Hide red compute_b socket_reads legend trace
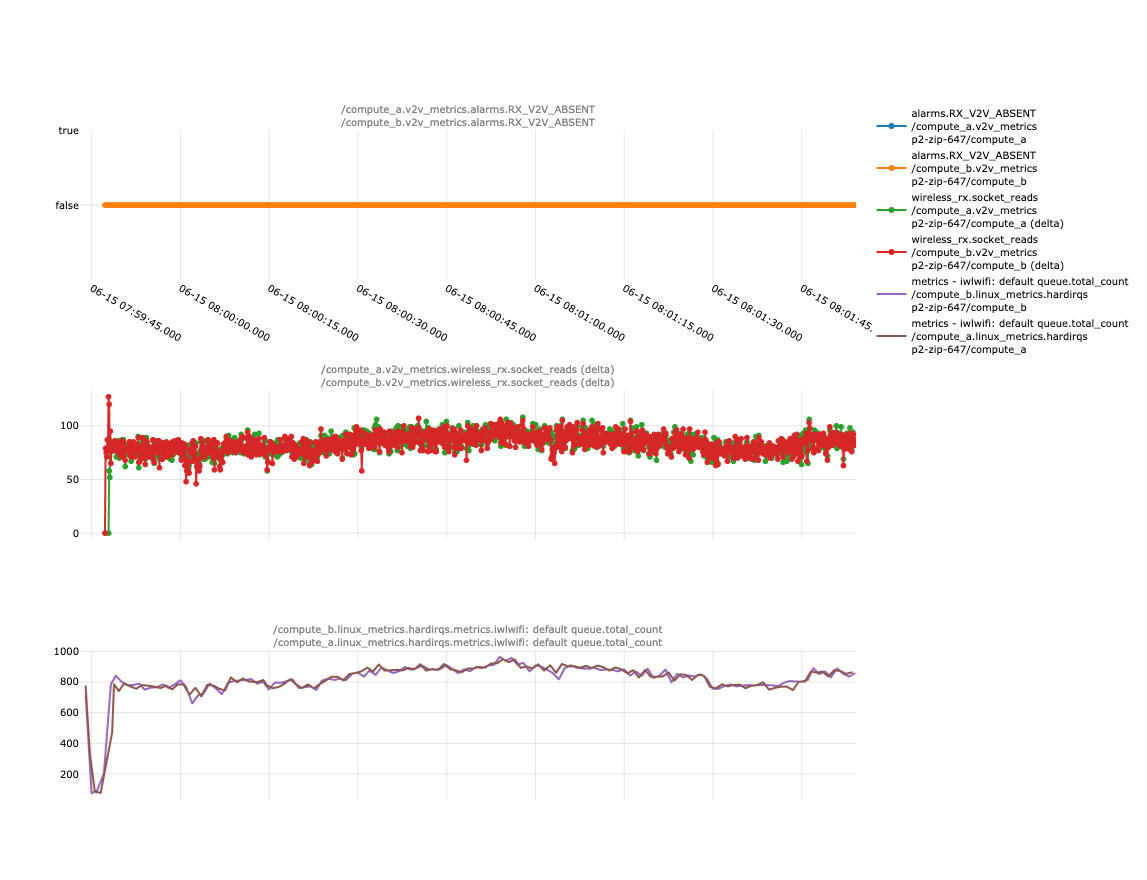The image size is (1147, 880). pyautogui.click(x=1002, y=252)
